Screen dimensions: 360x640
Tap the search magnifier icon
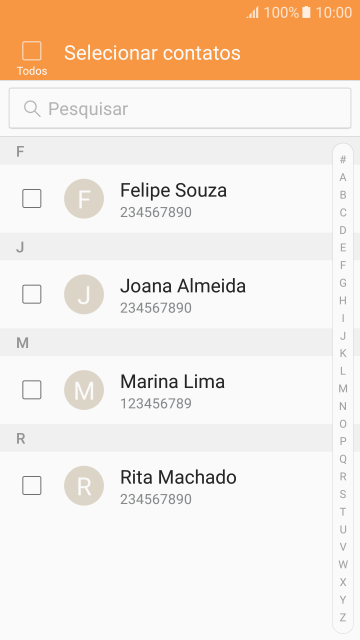[32, 109]
